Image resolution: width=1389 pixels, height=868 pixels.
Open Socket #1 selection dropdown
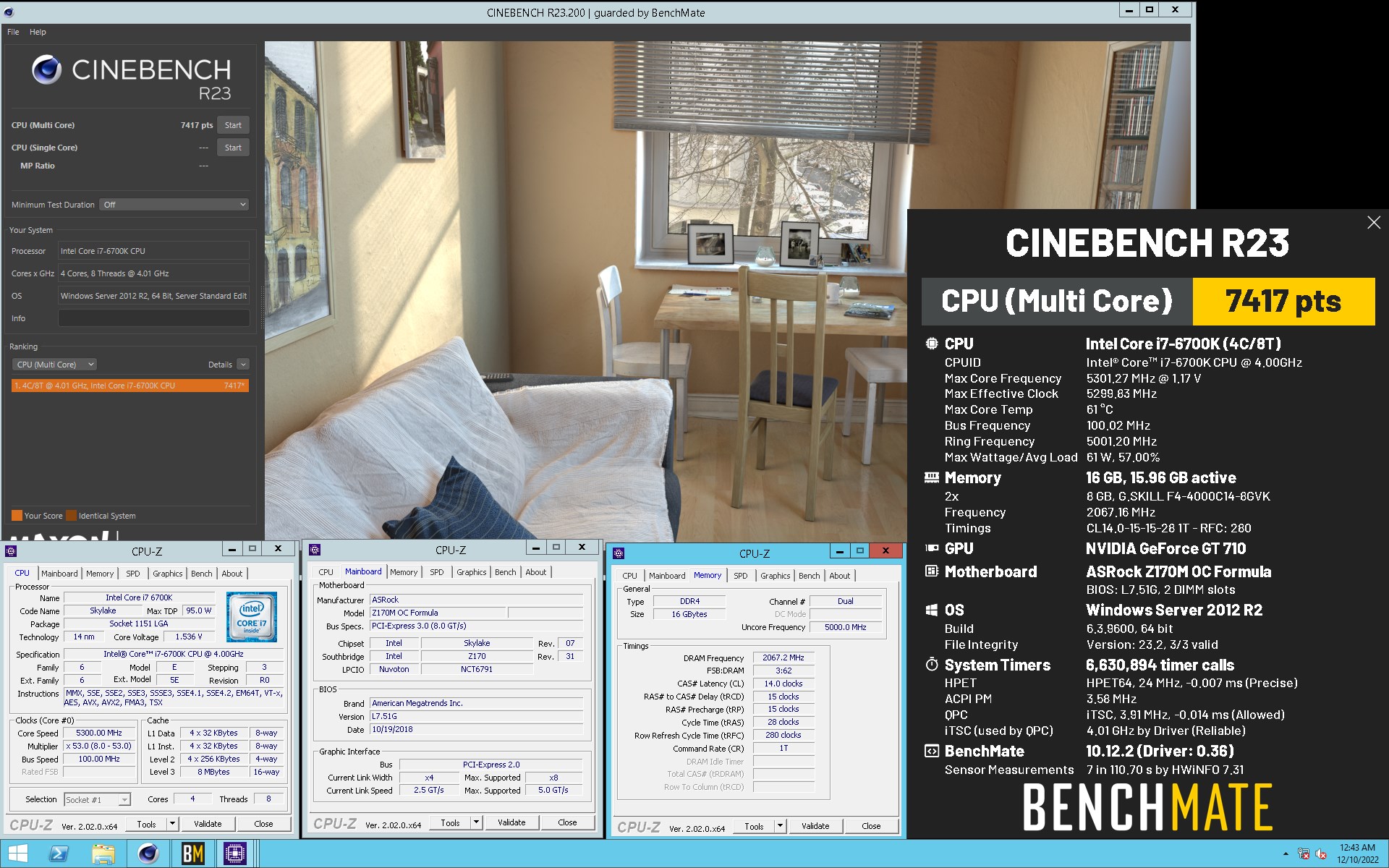[x=97, y=799]
